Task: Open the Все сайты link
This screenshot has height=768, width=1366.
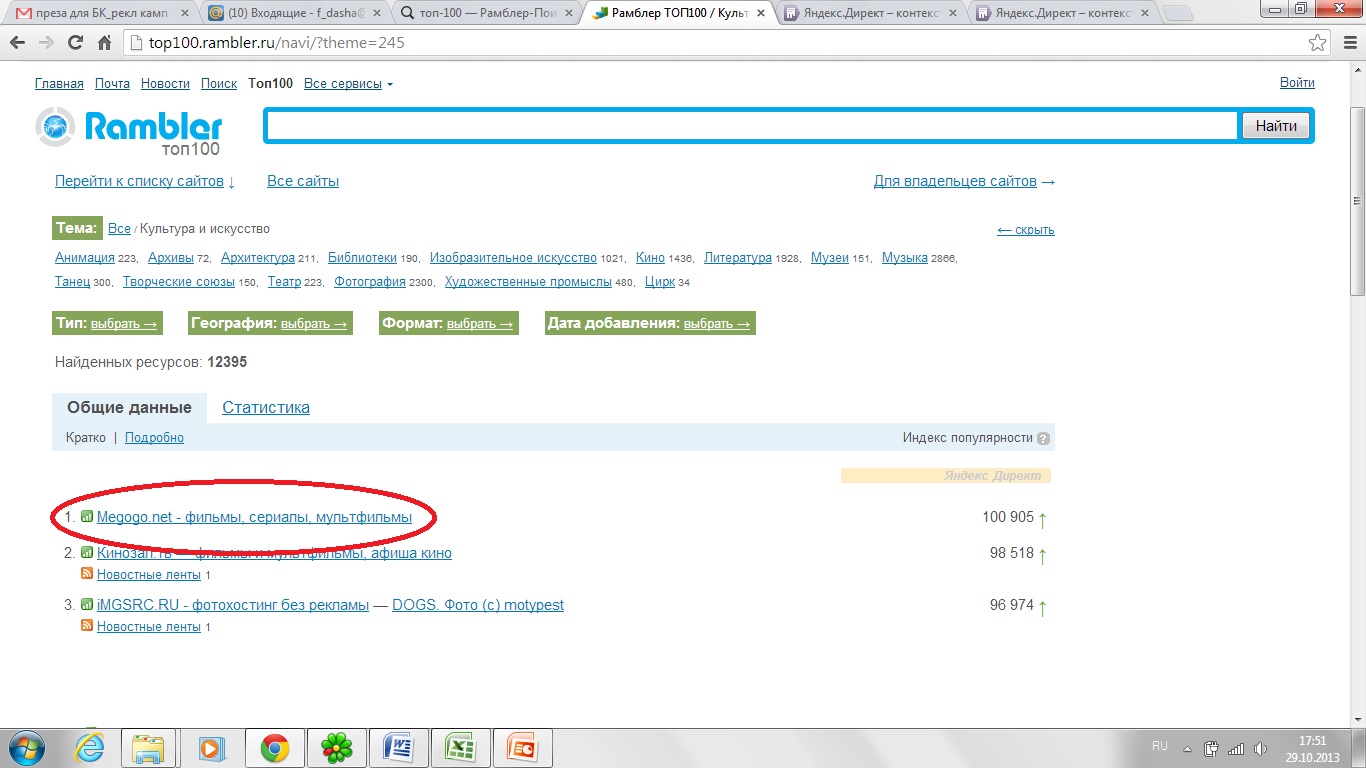Action: [303, 181]
